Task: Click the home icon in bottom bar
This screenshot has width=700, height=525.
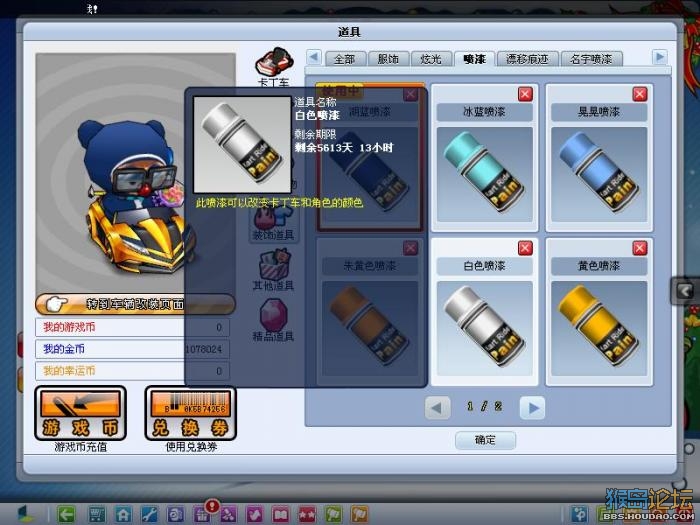Action: point(123,514)
